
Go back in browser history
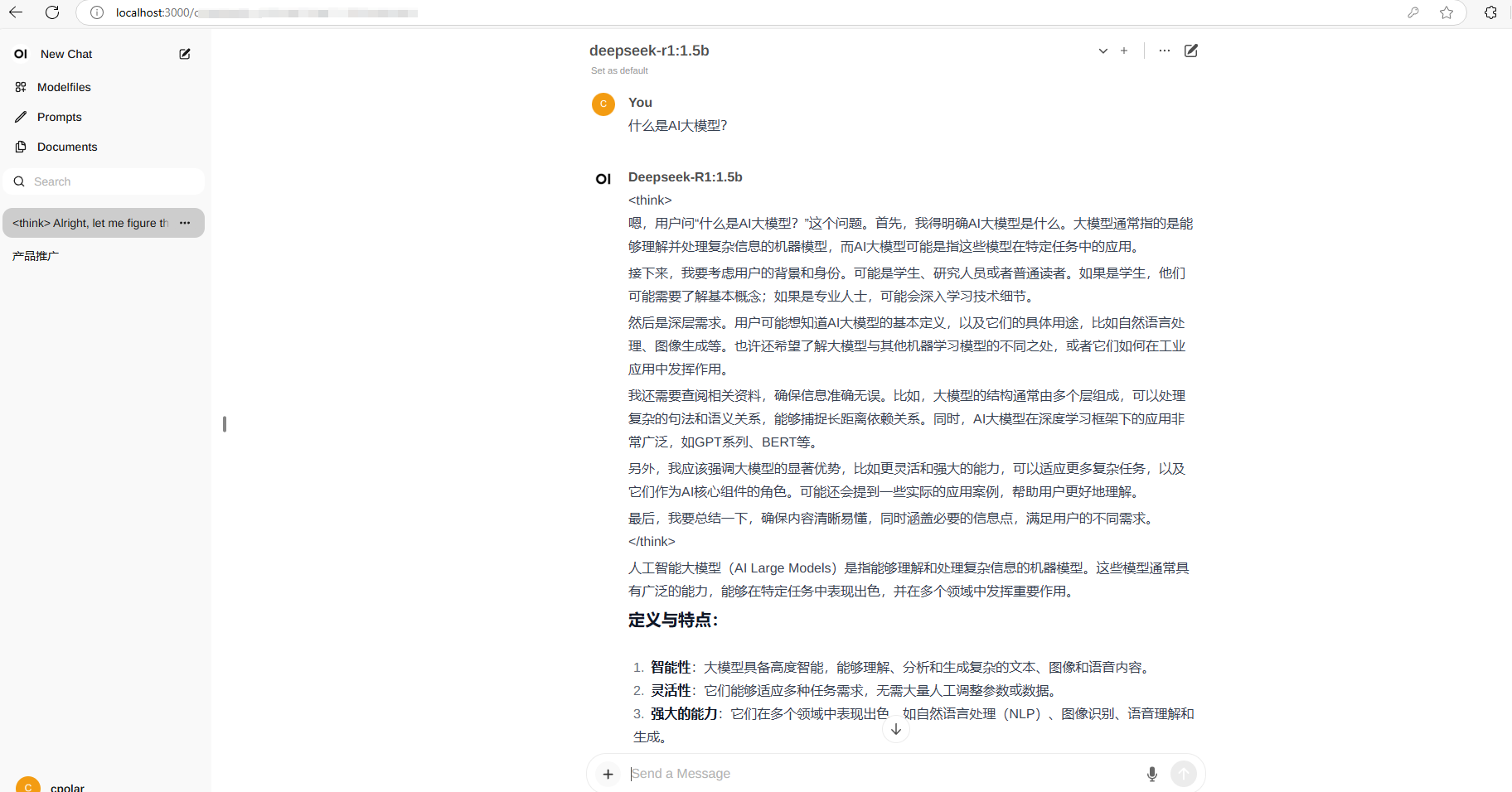coord(16,12)
